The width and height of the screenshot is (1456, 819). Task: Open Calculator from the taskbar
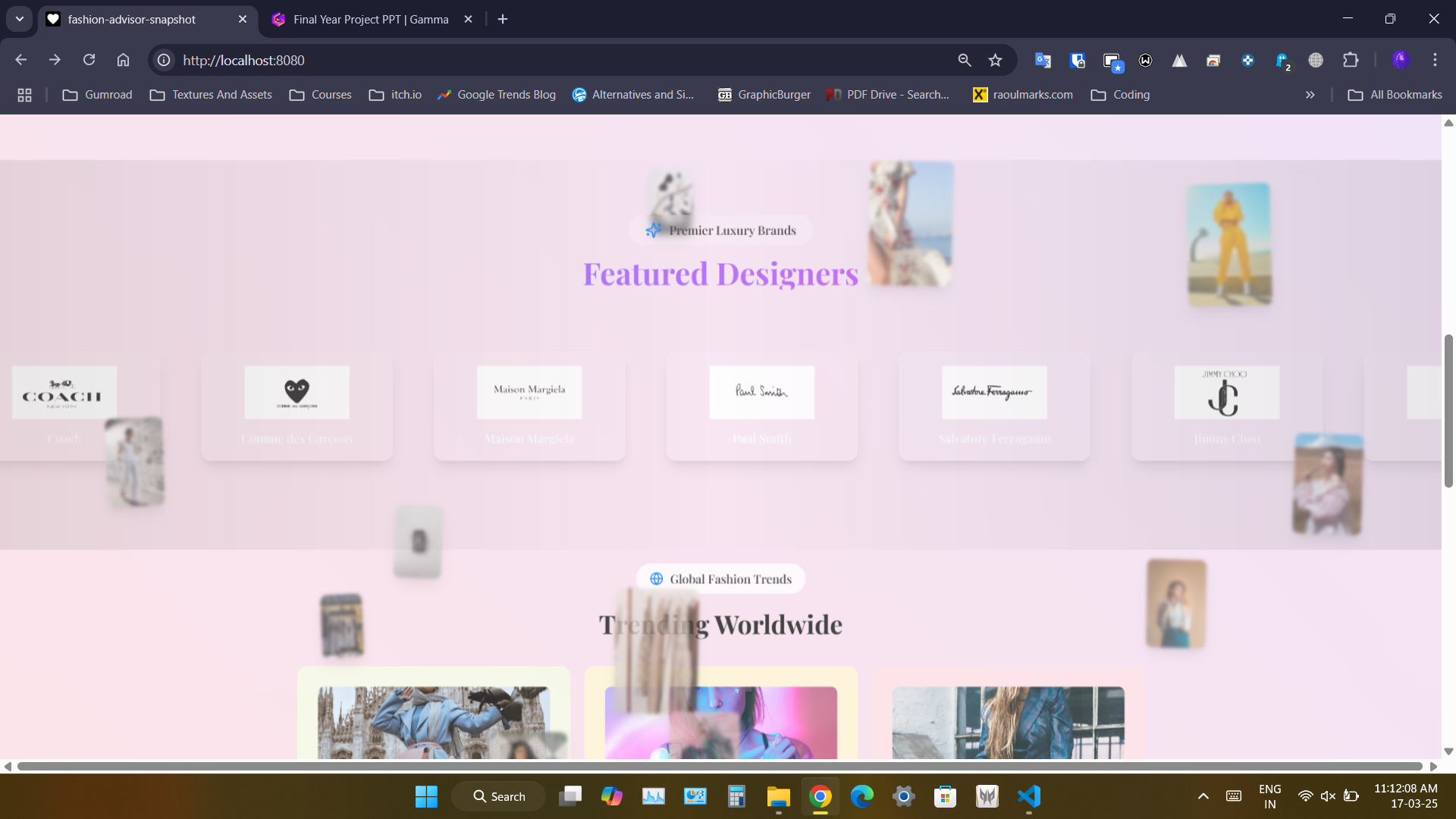pos(736,796)
